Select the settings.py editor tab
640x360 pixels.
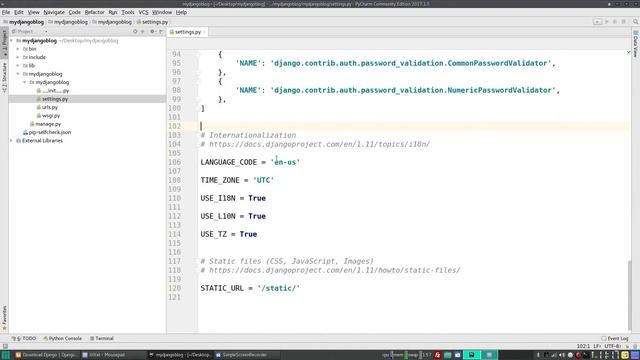[x=187, y=32]
